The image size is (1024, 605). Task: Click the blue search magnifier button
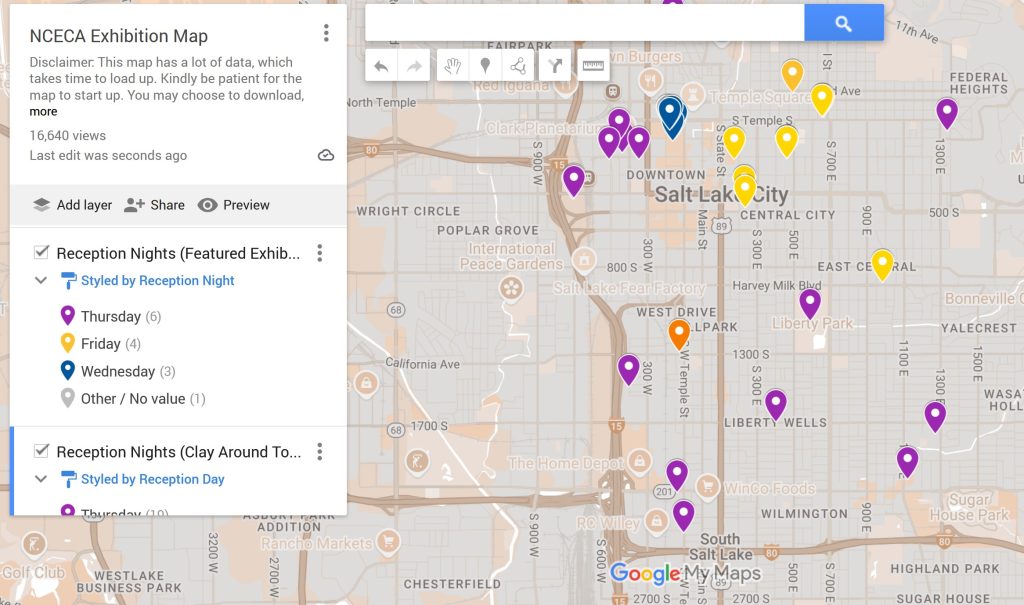click(843, 23)
